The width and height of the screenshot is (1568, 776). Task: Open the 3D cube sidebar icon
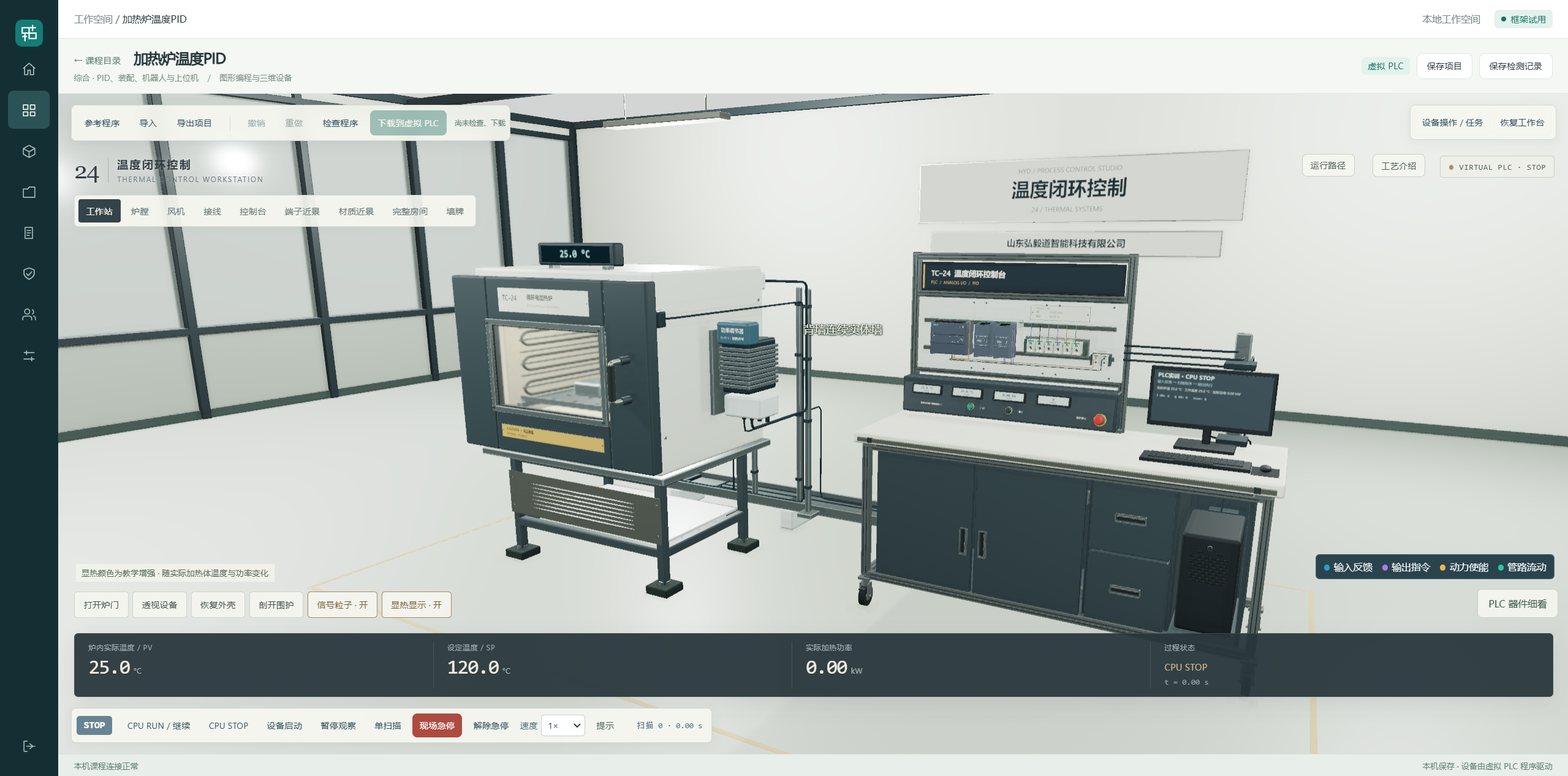tap(29, 151)
